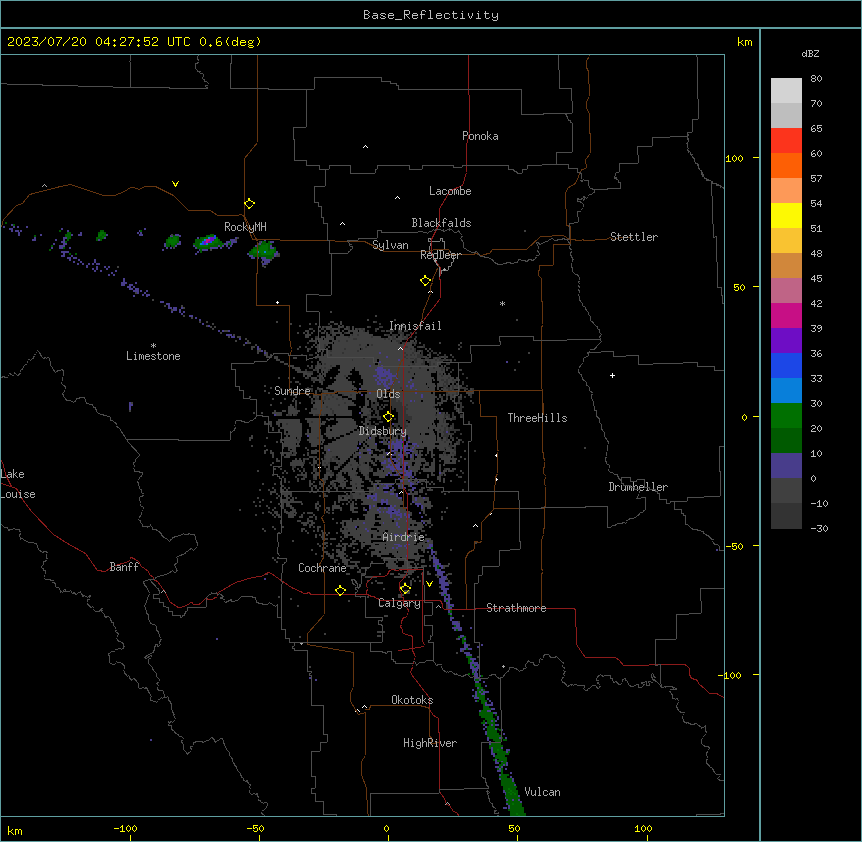Click the yellow diamond marker between Olds and Didsbury
Viewport: 862px width, 842px height.
click(389, 417)
